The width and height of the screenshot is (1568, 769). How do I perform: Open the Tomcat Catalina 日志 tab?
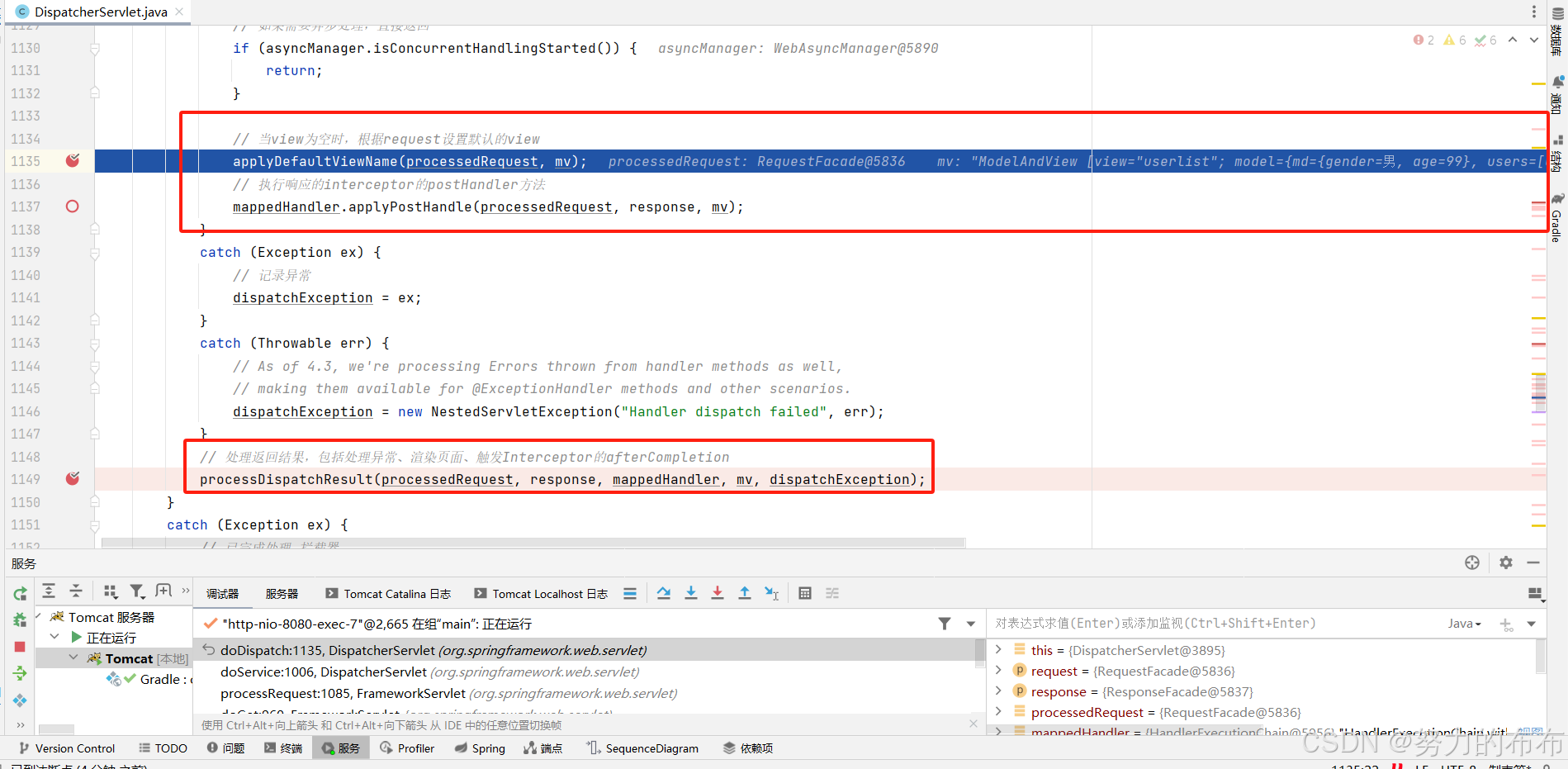pos(388,594)
